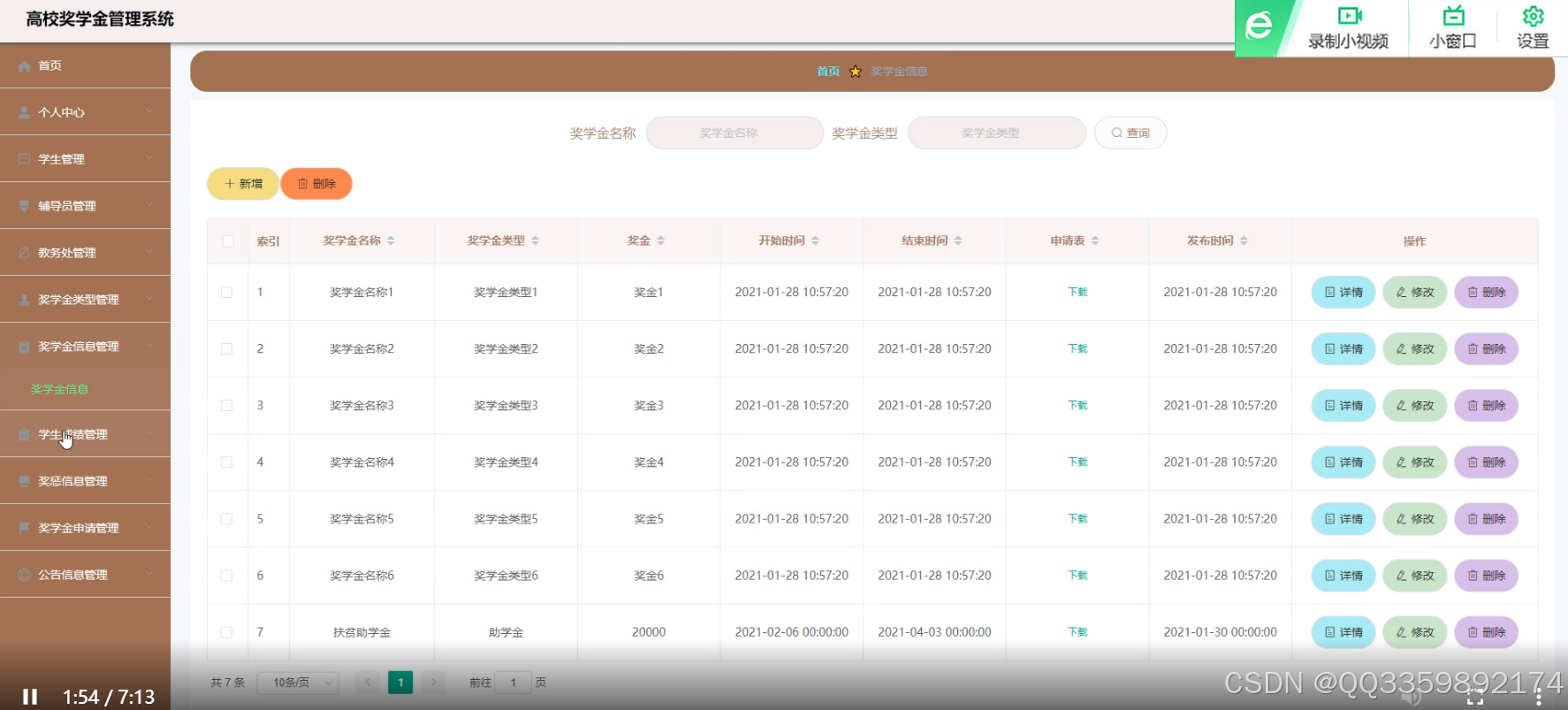The width and height of the screenshot is (1568, 710).
Task: Expand 奖学金类型管理 sidebar menu
Action: [x=85, y=300]
